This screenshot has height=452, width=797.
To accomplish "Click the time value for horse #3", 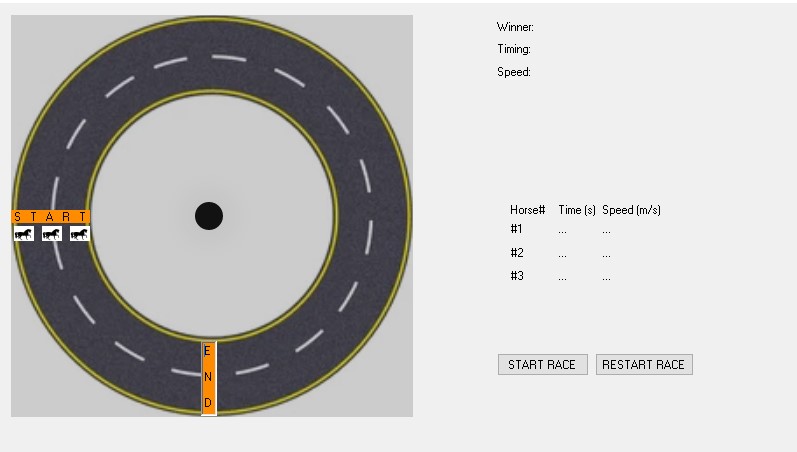I will [562, 277].
